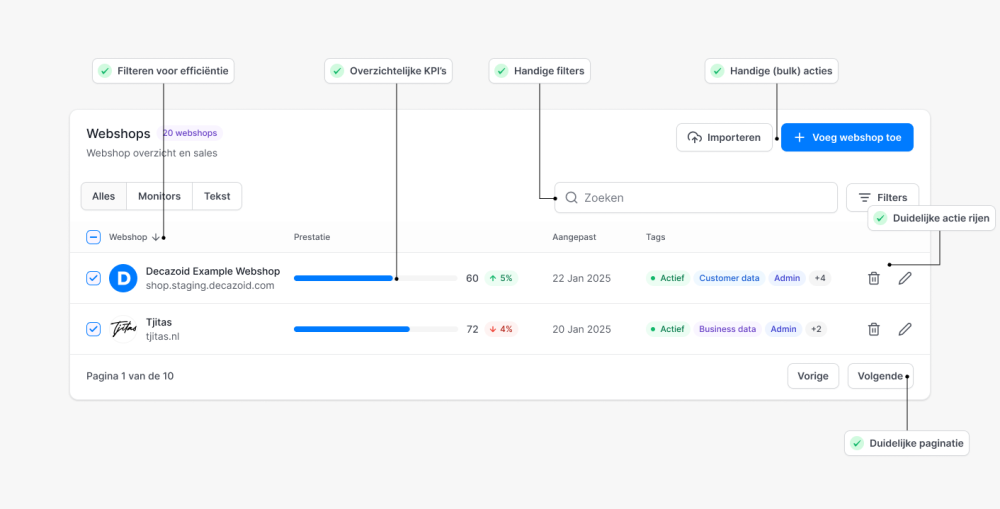Click the Voeg webshop toe button
The height and width of the screenshot is (509, 1000).
(x=847, y=137)
